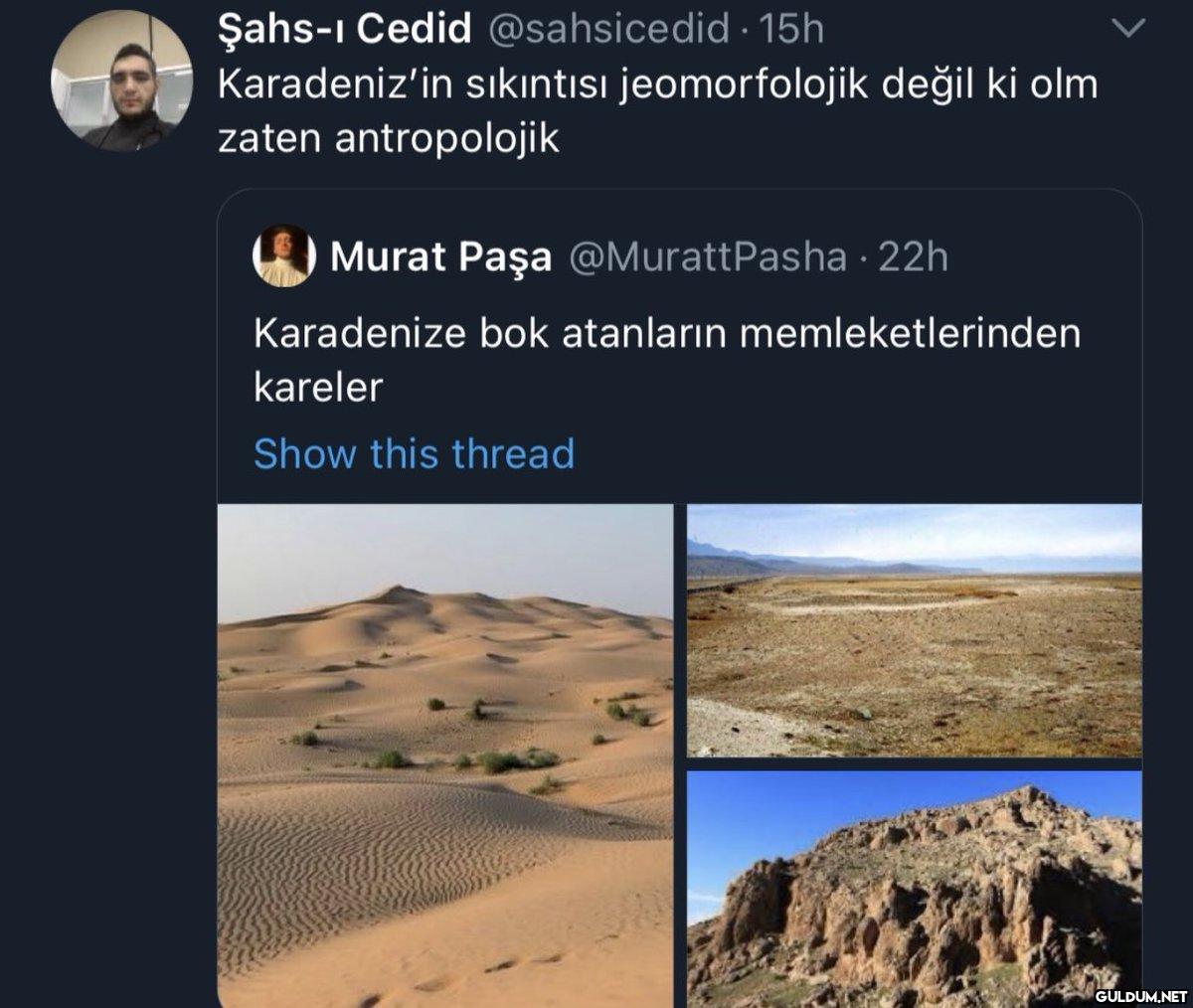Click the 22h quoted tweet timestamp
The height and width of the screenshot is (1008, 1193).
tap(914, 256)
